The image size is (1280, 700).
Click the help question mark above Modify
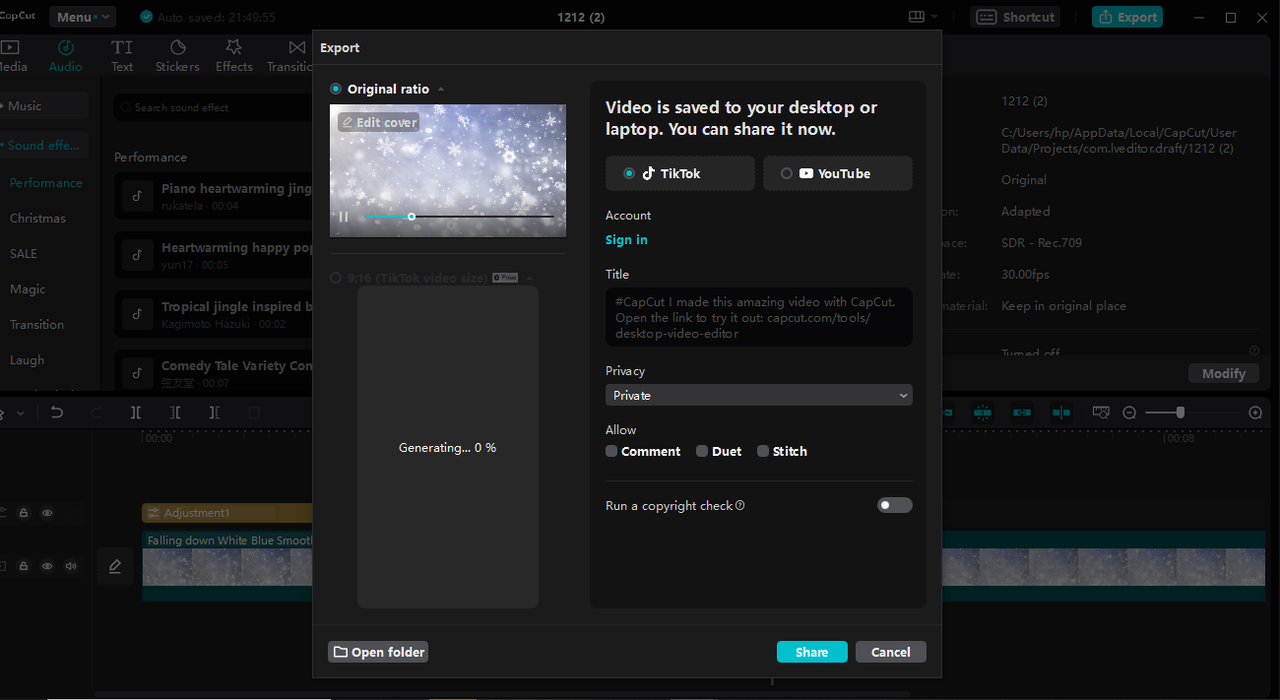[1254, 351]
